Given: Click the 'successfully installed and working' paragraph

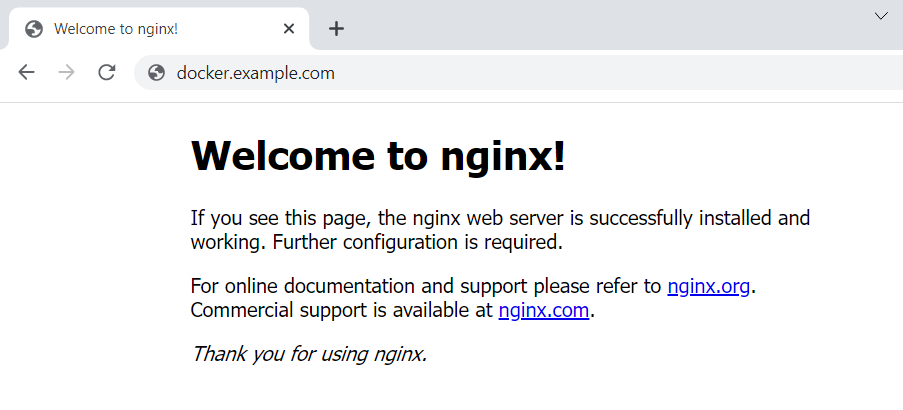Looking at the screenshot, I should (500, 230).
